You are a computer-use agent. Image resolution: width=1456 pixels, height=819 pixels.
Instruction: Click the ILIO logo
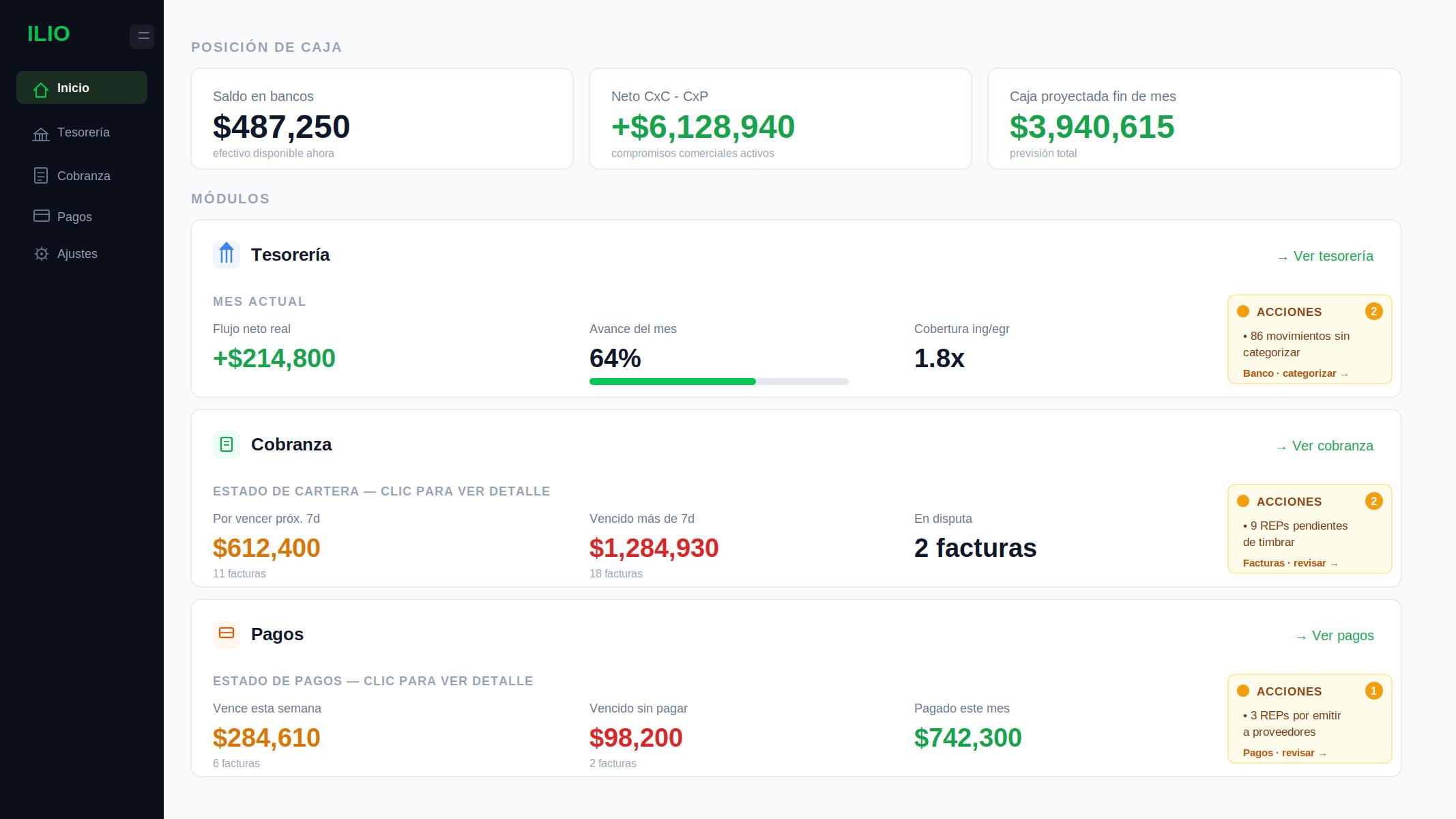pyautogui.click(x=48, y=33)
